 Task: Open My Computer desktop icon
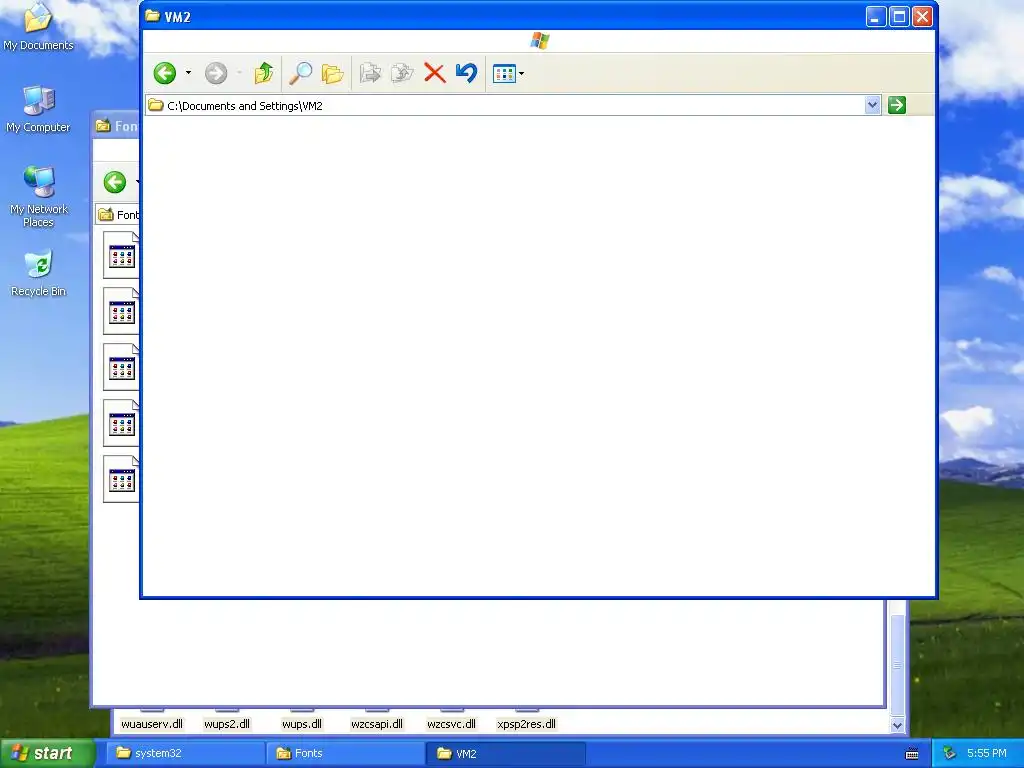38,109
